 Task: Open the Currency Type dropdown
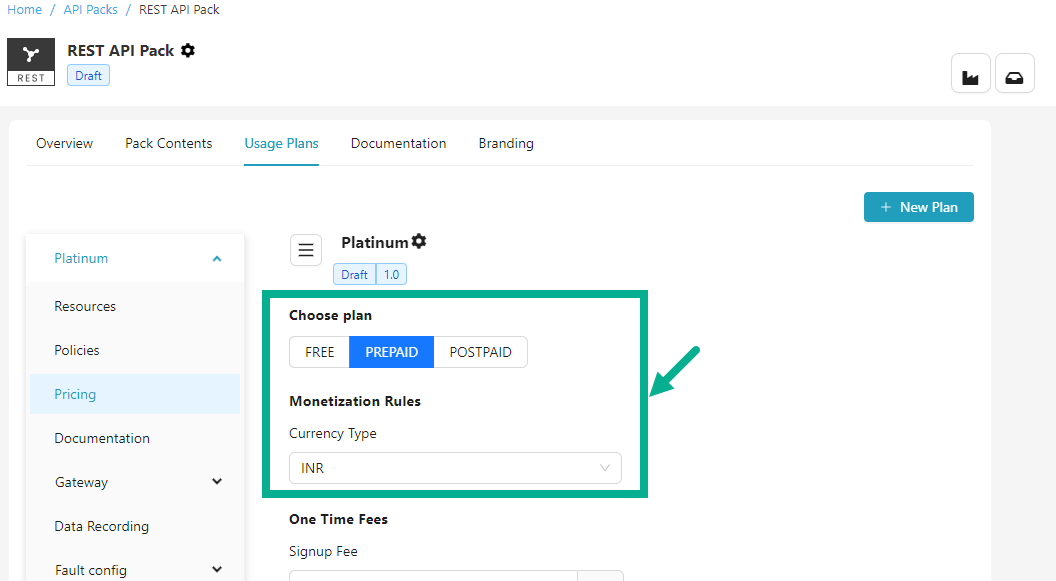[455, 468]
